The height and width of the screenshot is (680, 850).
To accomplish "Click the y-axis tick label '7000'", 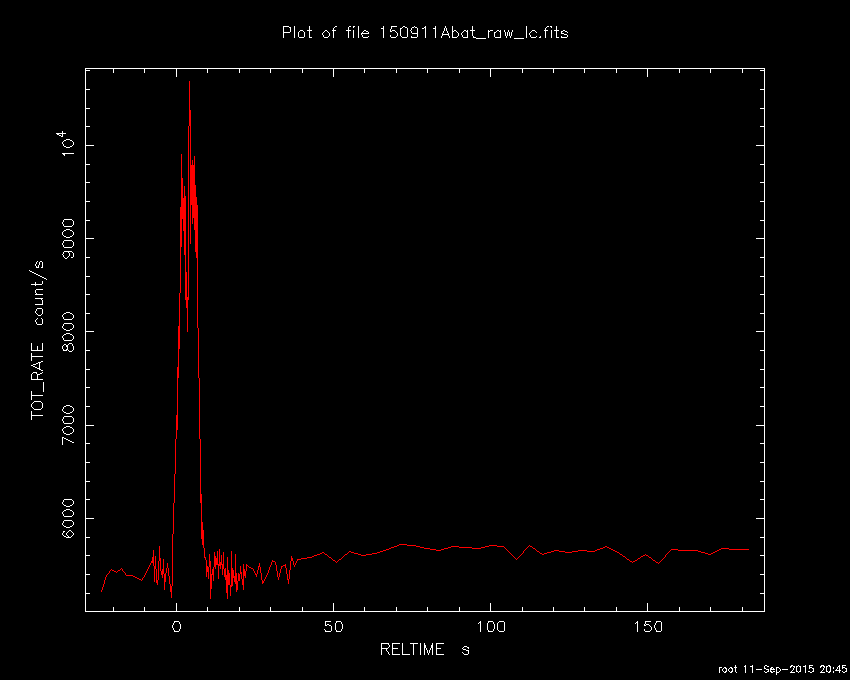I will tap(69, 425).
